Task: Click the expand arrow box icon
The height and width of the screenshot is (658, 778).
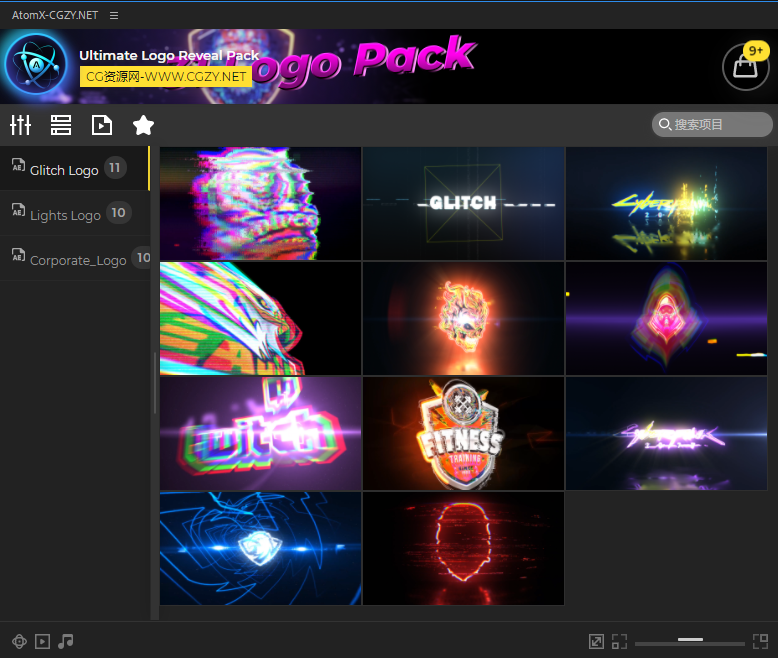Action: click(596, 642)
